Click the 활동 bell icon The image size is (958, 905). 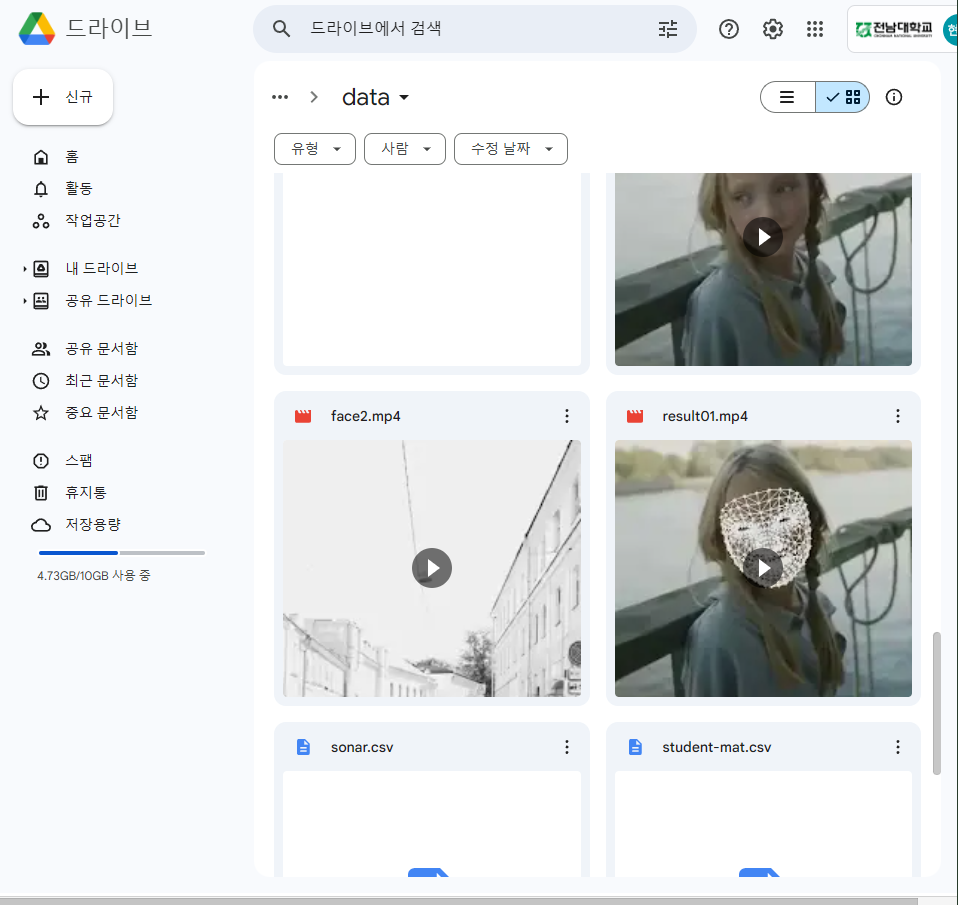(x=41, y=189)
